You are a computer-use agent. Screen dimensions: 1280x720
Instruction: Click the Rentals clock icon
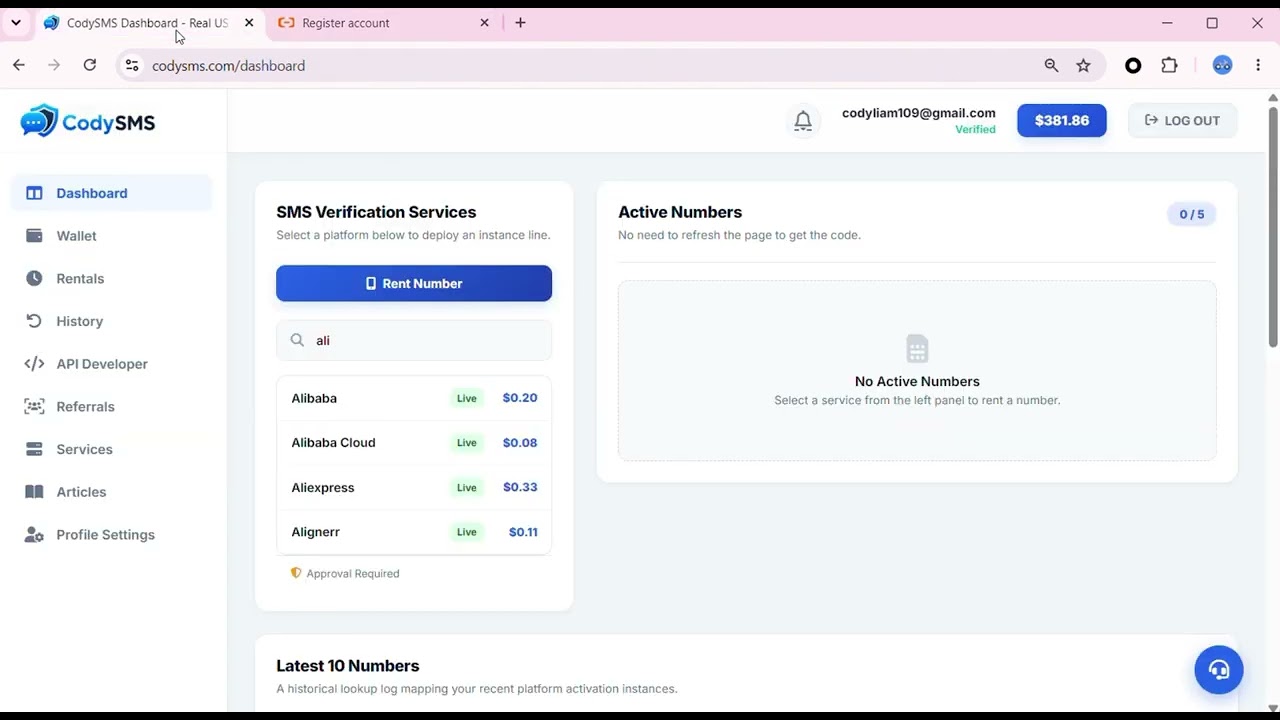click(34, 278)
